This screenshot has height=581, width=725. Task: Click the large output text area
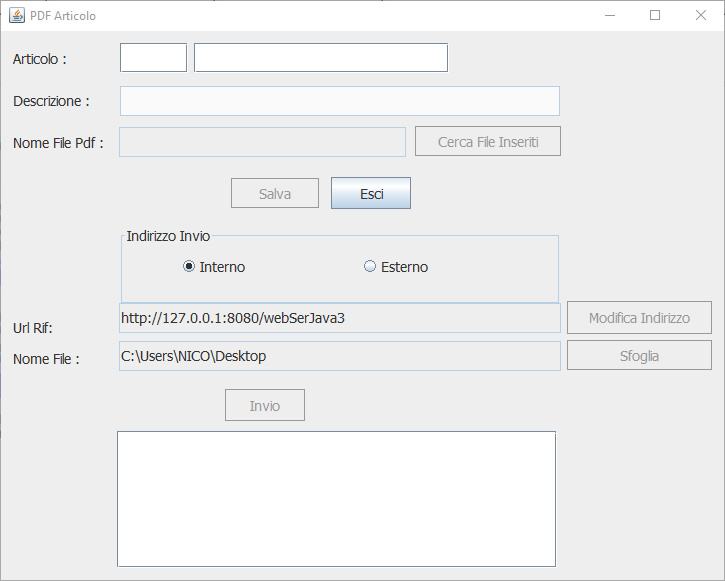(337, 499)
